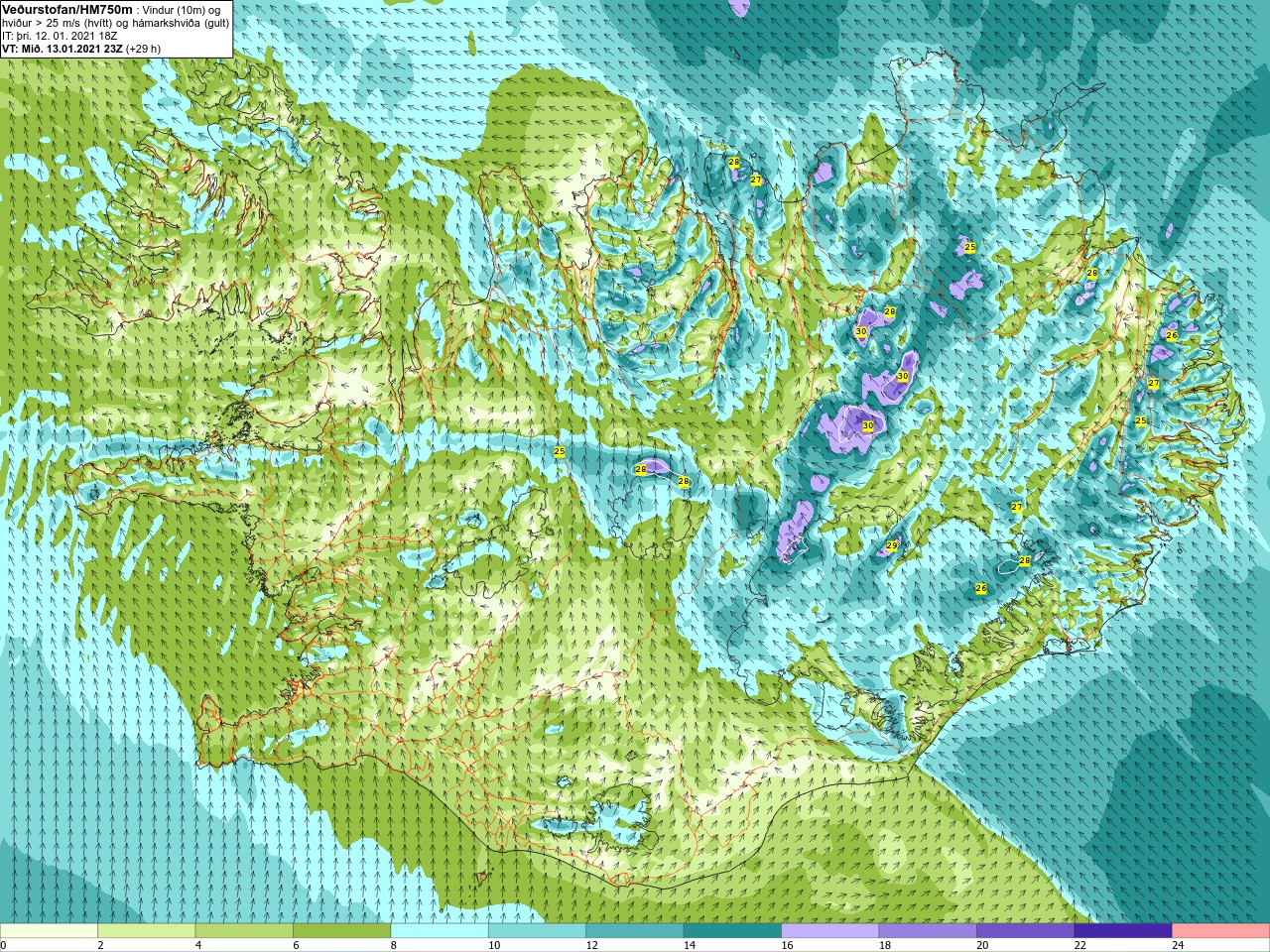Viewport: 1270px width, 952px height.
Task: Pick the 18–20 m/s purple legend swatch
Action: (x=929, y=931)
